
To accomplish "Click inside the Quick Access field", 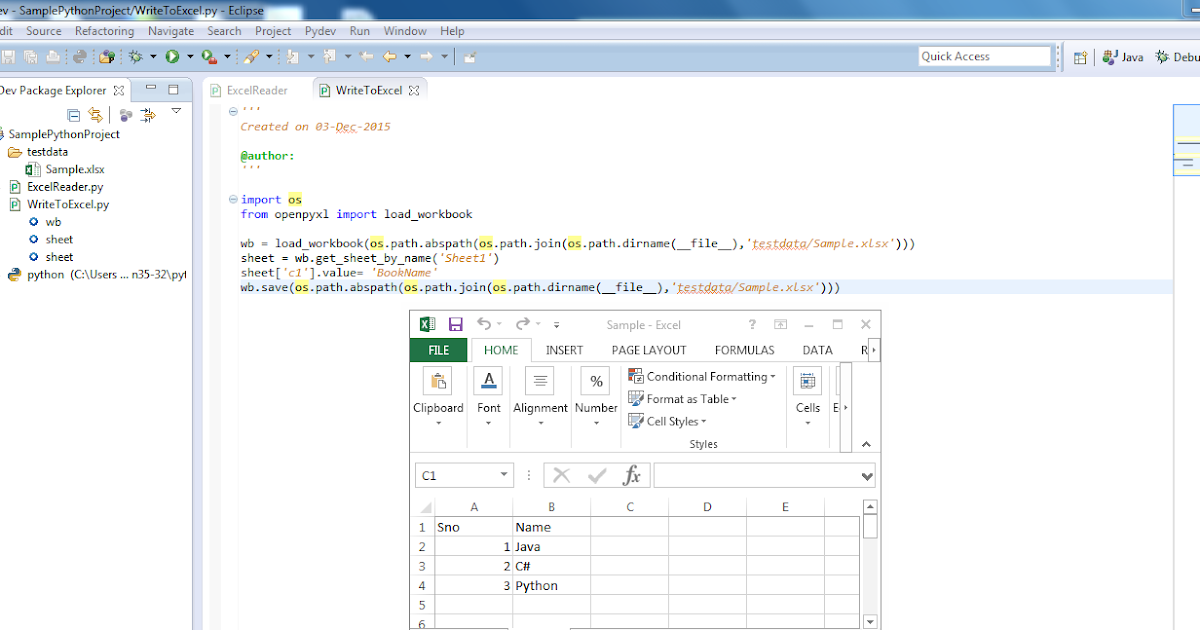I will (x=985, y=56).
